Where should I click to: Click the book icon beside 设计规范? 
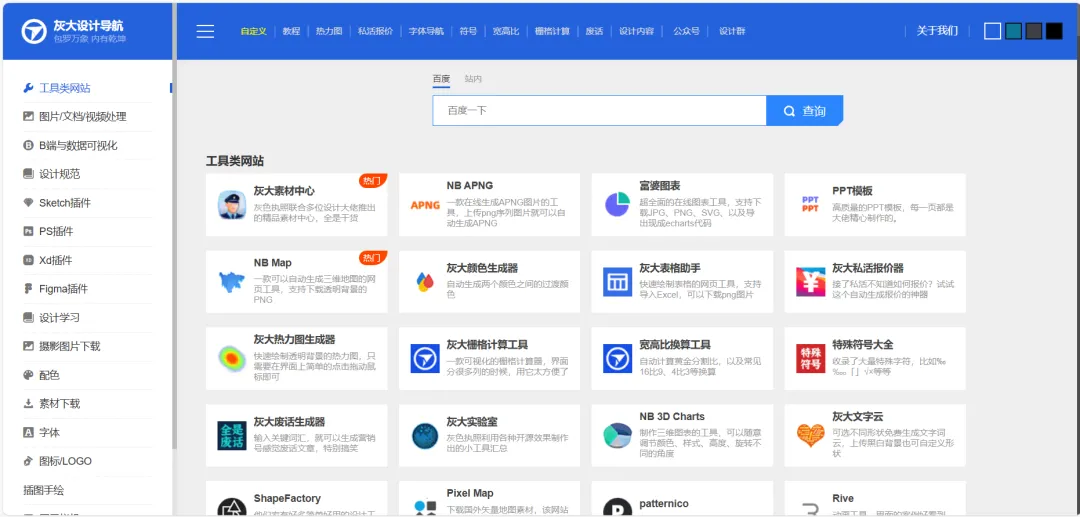28,174
